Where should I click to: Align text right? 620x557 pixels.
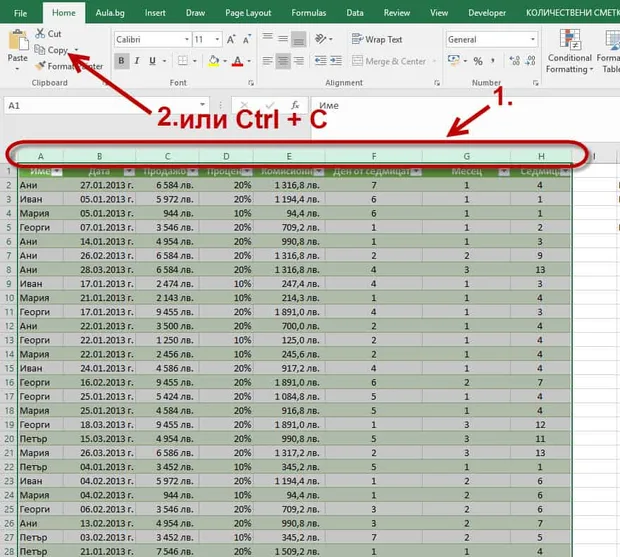299,61
